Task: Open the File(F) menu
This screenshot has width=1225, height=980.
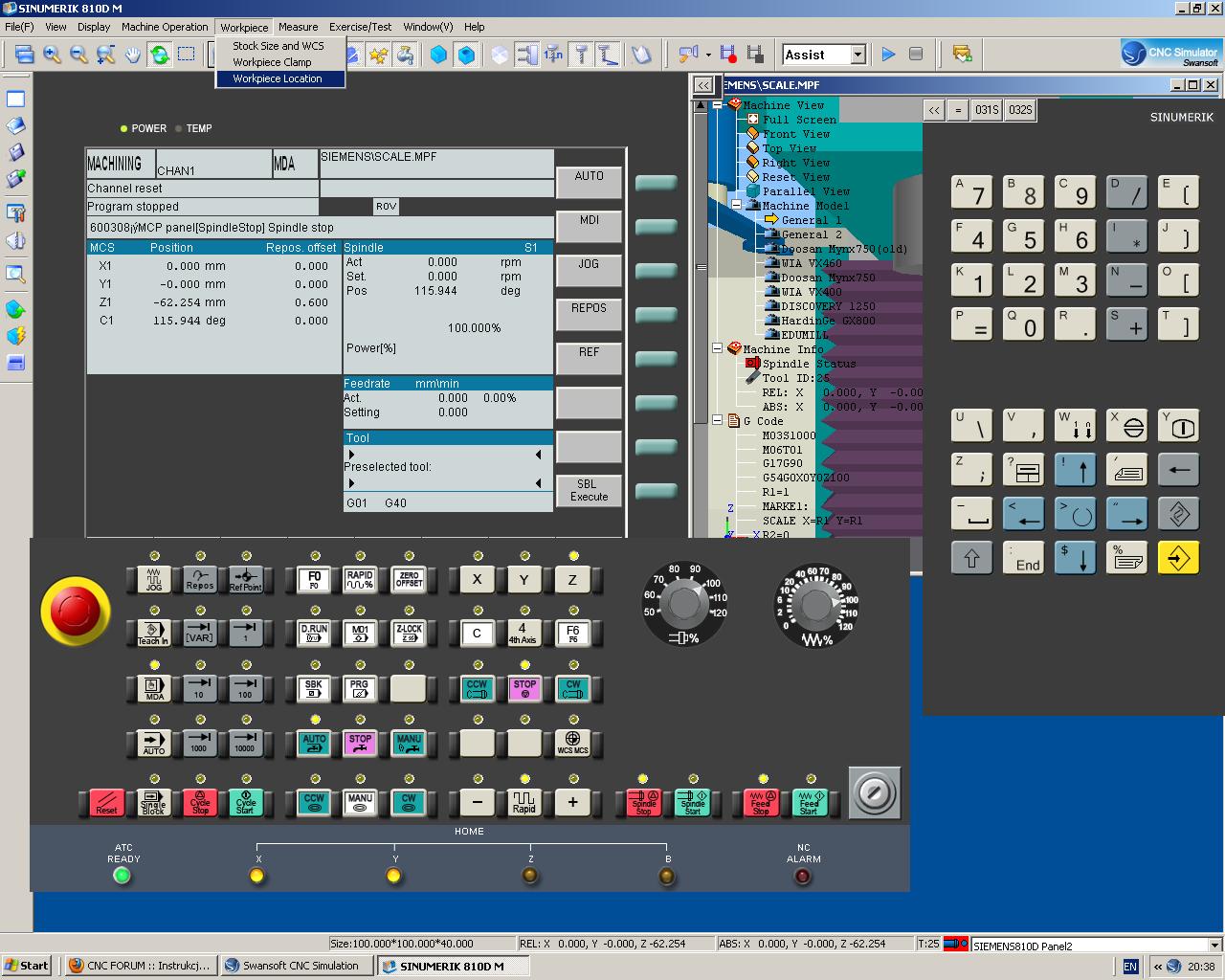Action: [x=19, y=27]
